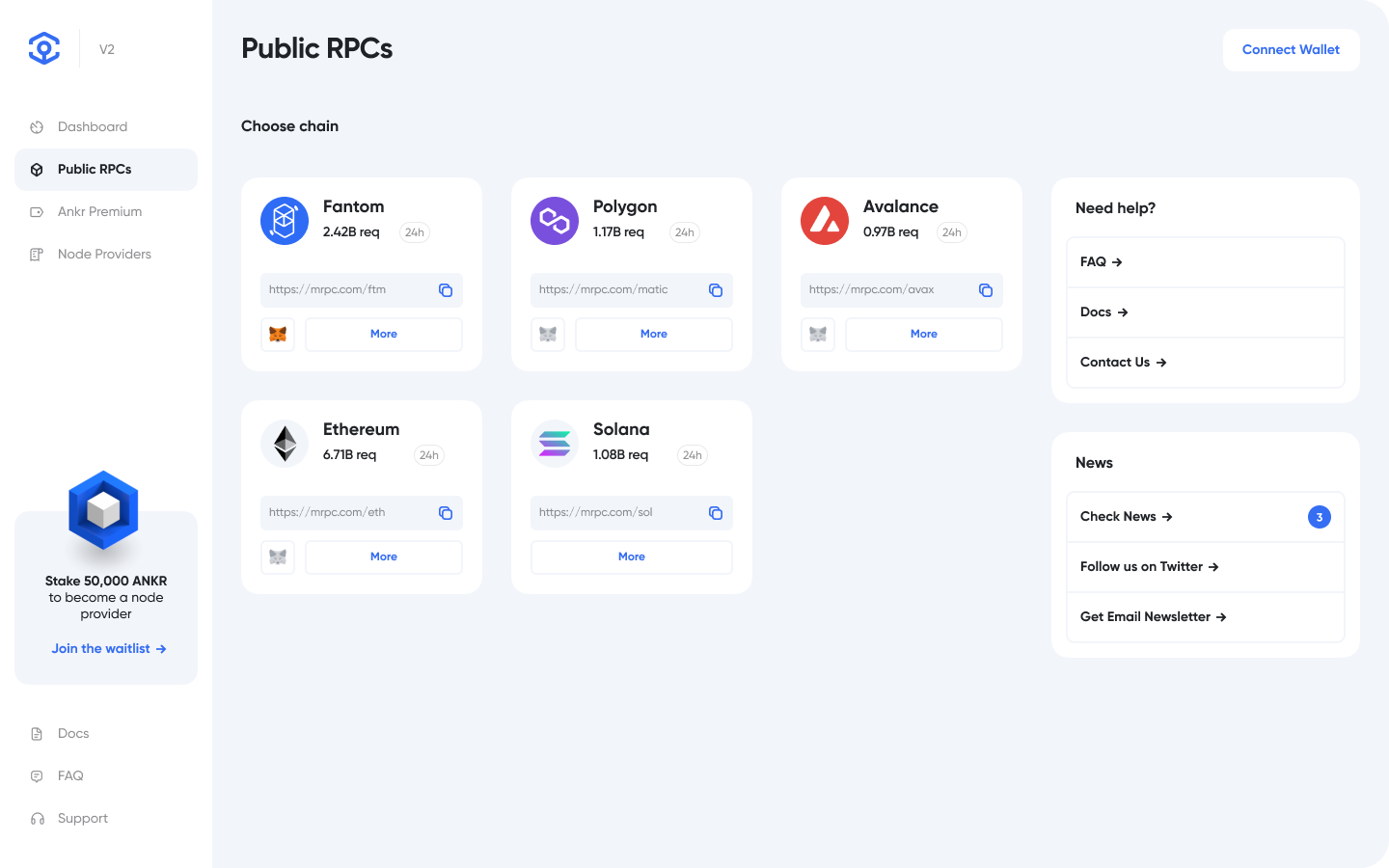The image size is (1389, 868).
Task: Add Fantom to MetaMask via fox icon
Action: coord(278,335)
